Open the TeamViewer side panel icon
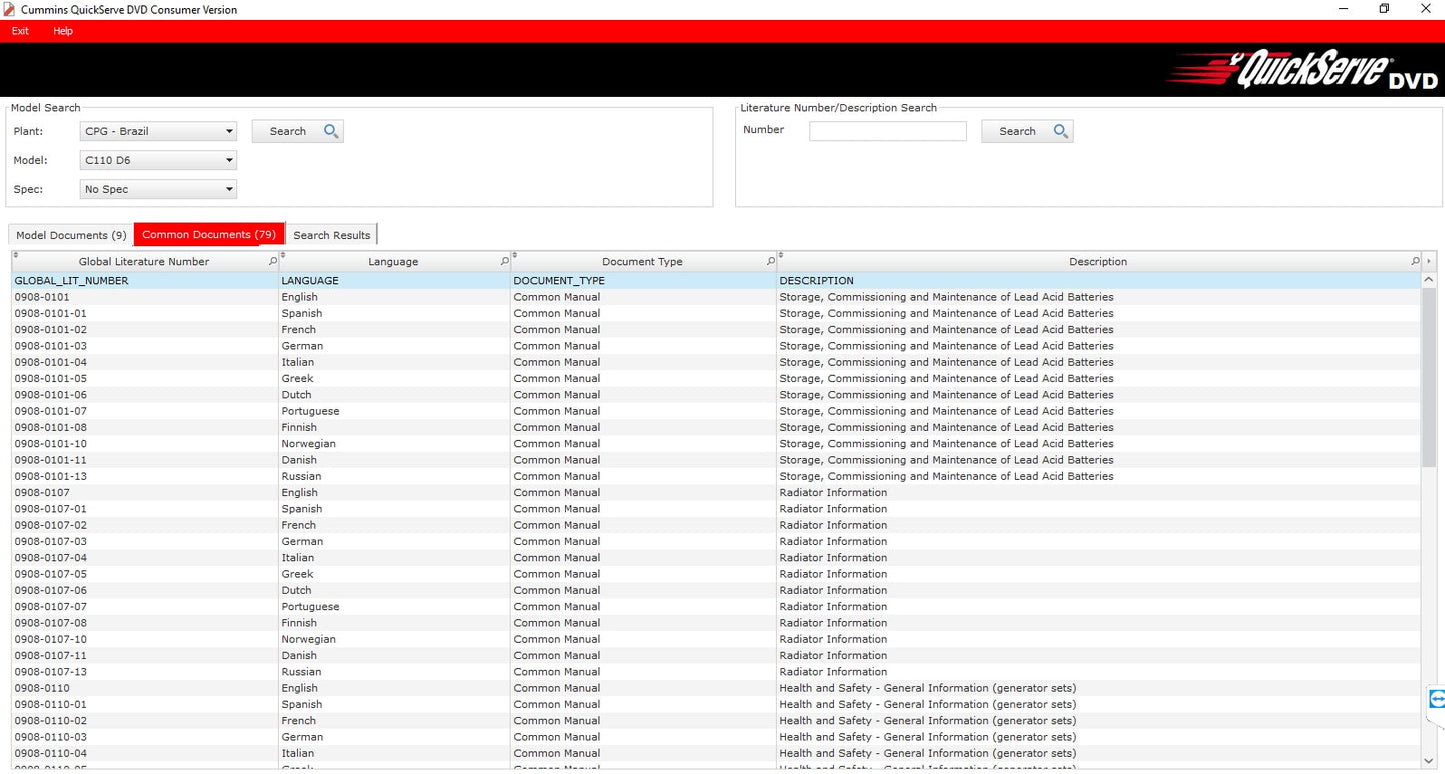This screenshot has width=1445, height=774. [1437, 699]
